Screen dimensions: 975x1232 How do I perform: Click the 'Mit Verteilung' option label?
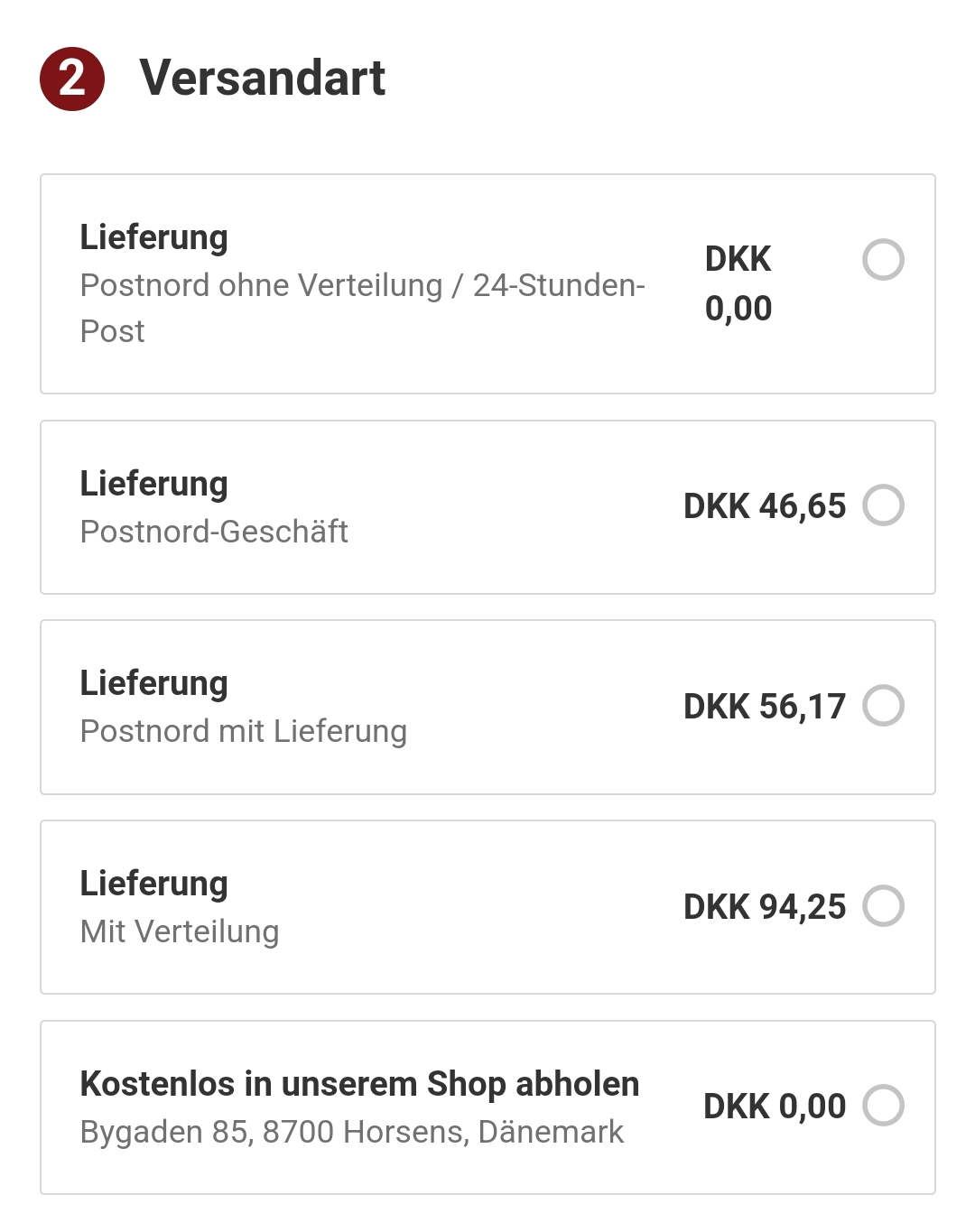point(180,931)
